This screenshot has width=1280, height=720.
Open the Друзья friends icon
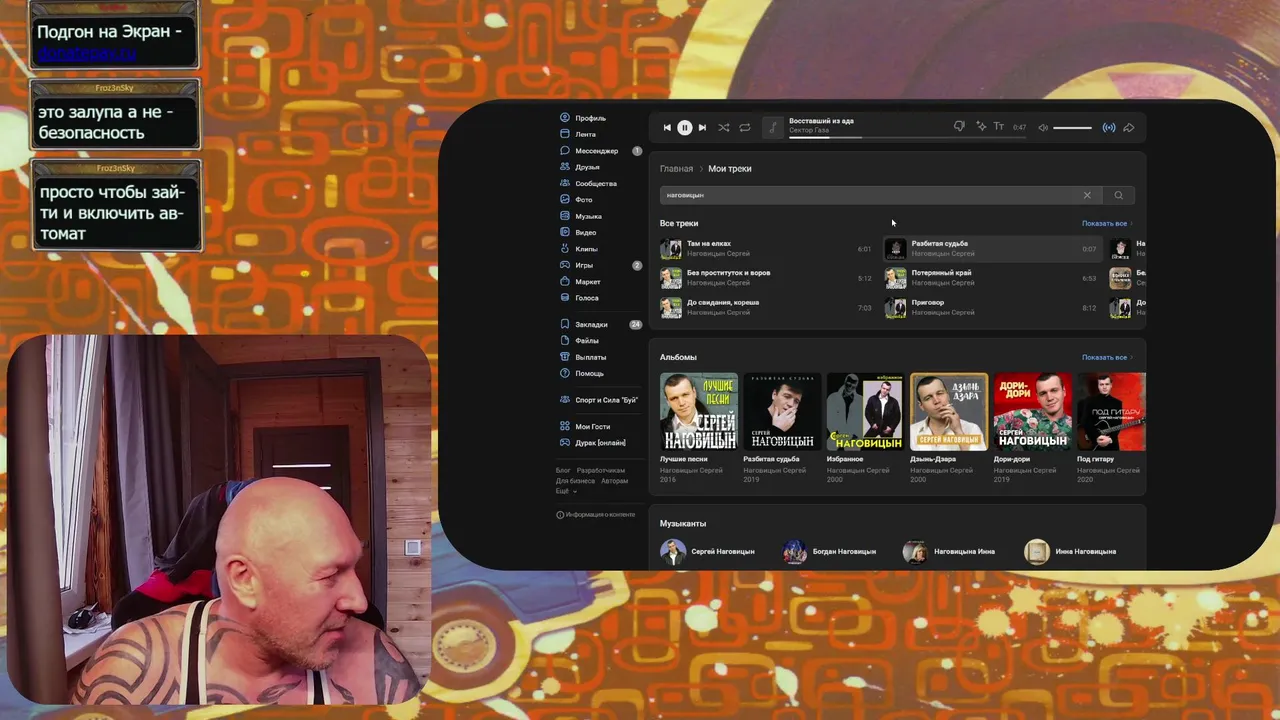[565, 167]
